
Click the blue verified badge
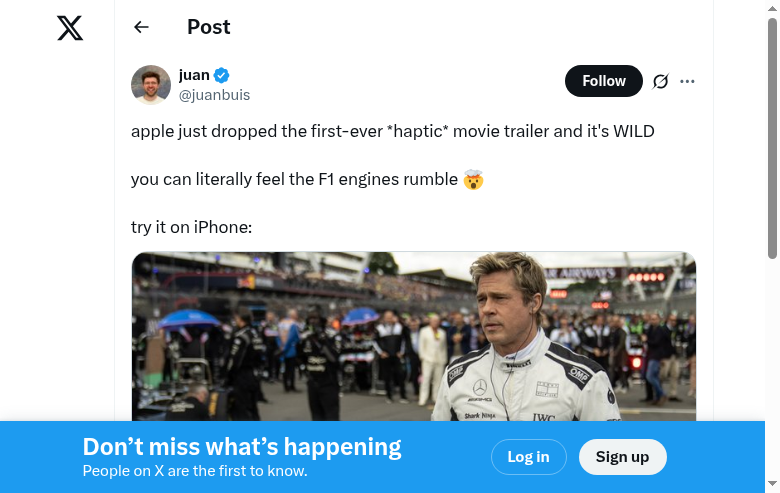click(x=222, y=75)
